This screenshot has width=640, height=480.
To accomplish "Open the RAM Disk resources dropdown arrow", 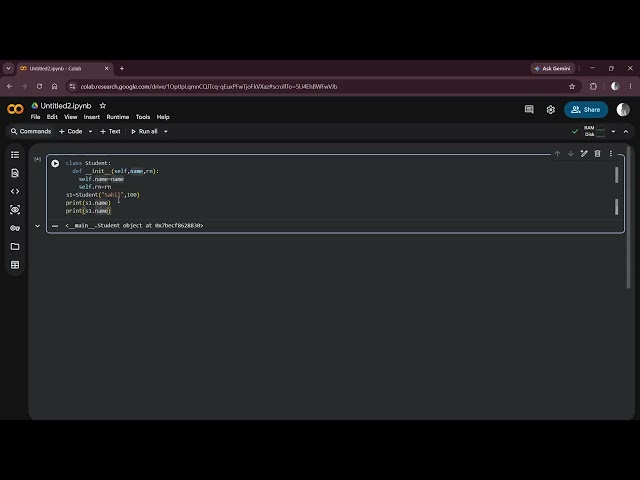I will pos(613,131).
